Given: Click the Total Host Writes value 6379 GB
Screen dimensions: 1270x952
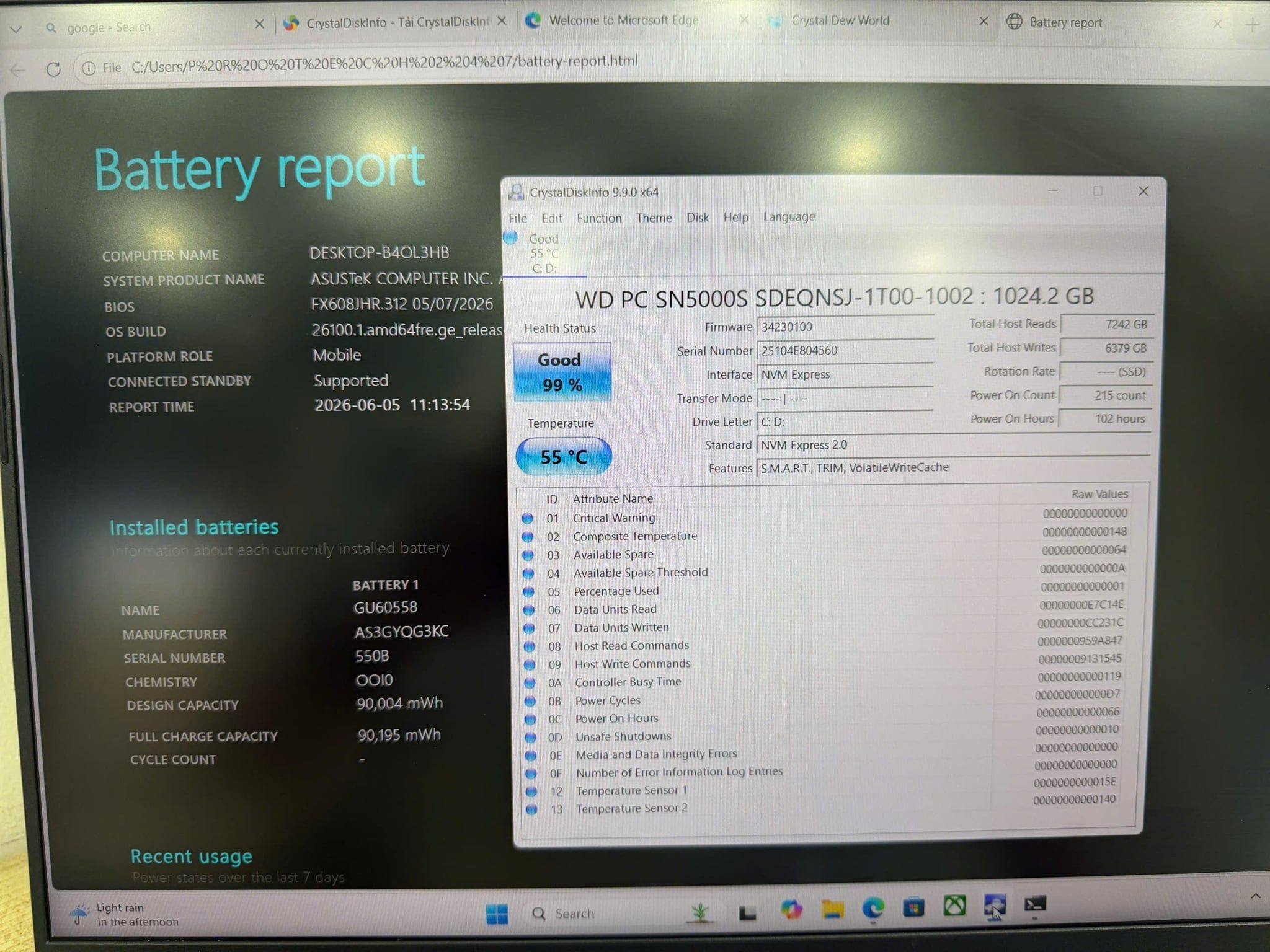Looking at the screenshot, I should tap(1107, 348).
